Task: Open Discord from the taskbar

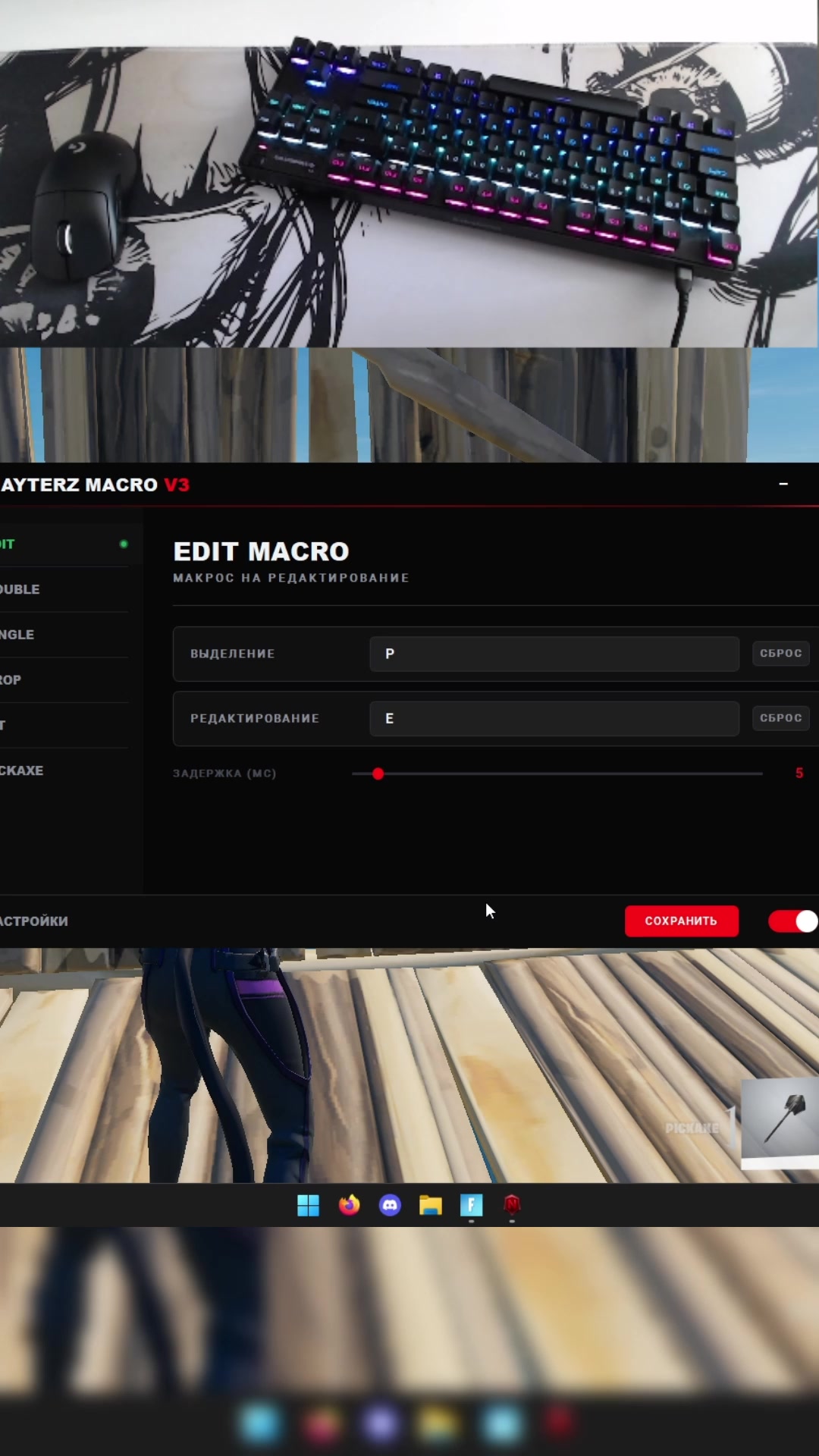Action: coord(390,1205)
